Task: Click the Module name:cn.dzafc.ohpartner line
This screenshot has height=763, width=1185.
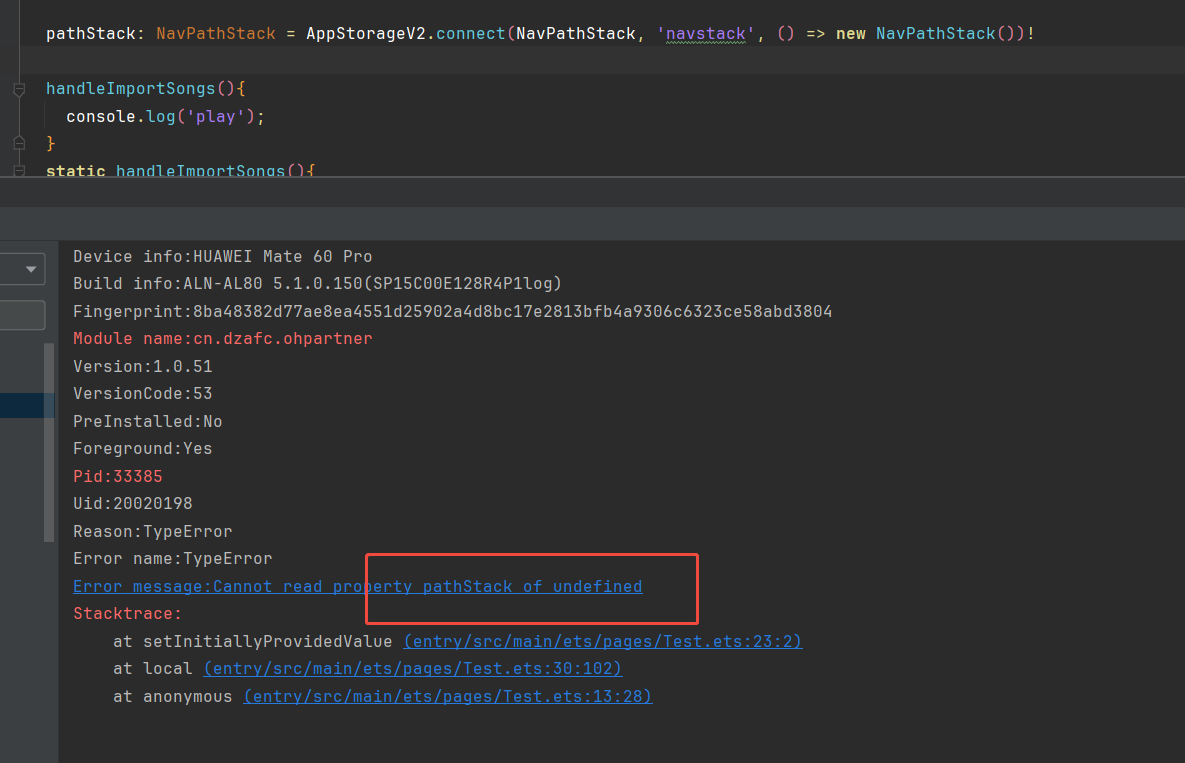Action: coord(222,338)
